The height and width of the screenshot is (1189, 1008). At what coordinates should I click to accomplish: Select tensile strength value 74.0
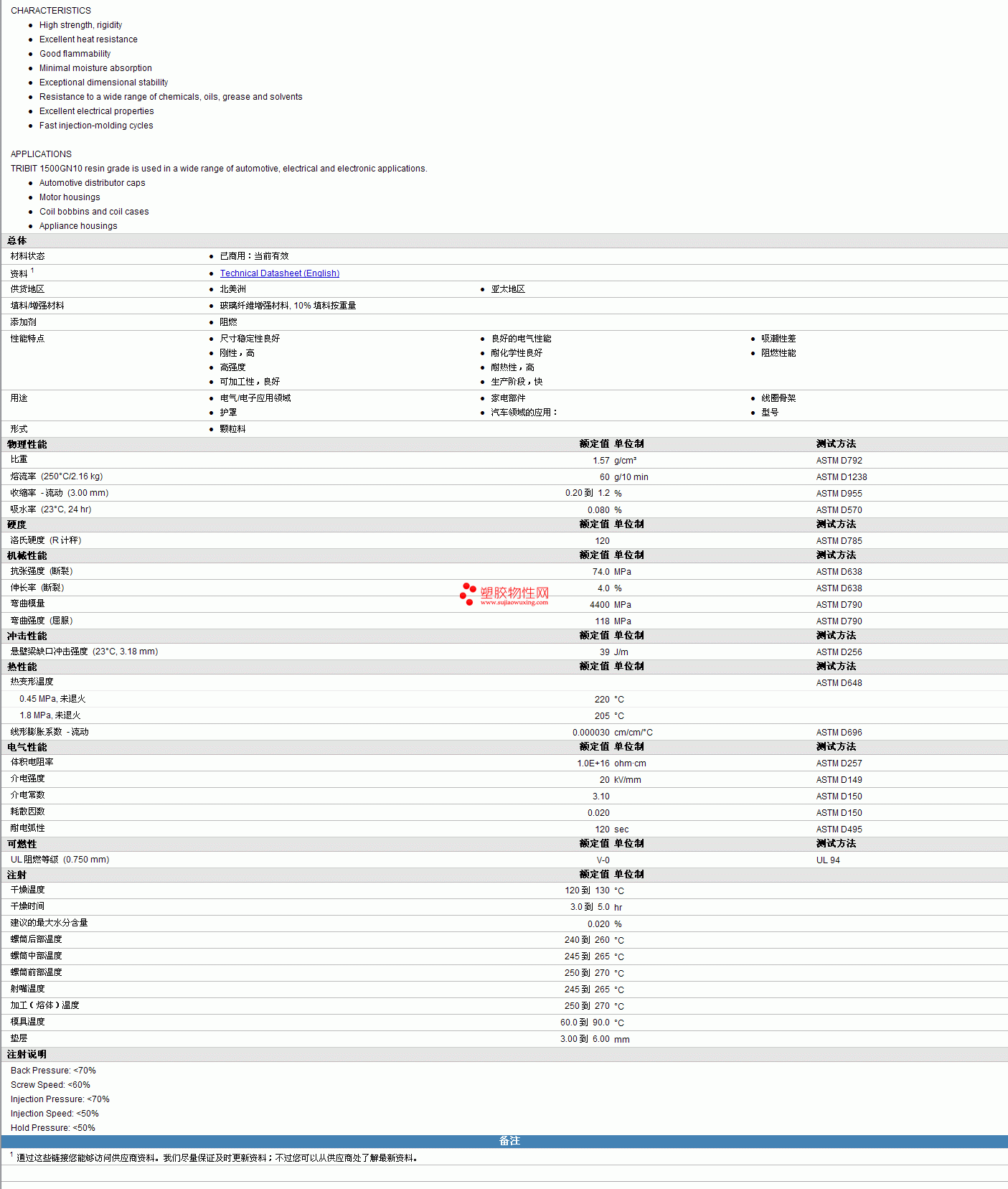(601, 572)
